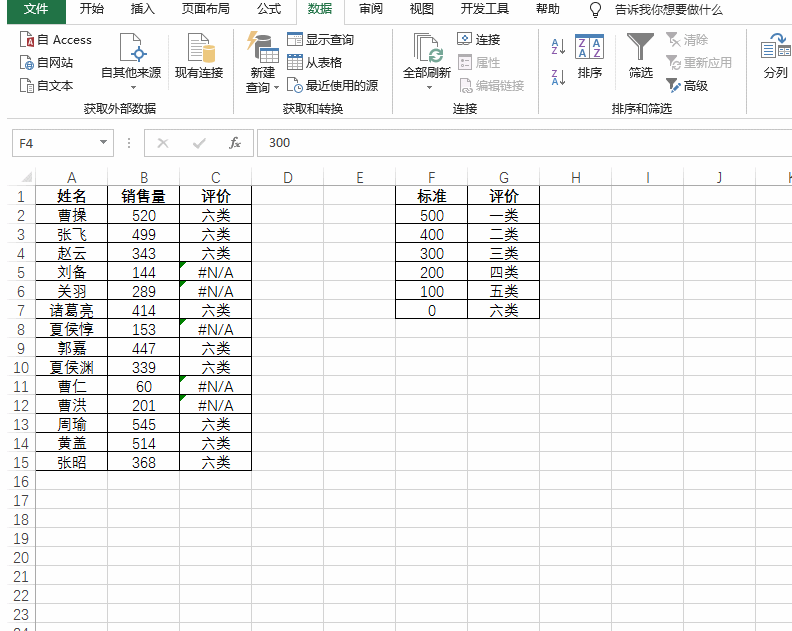Select row 5 header
This screenshot has width=792, height=631.
click(21, 273)
